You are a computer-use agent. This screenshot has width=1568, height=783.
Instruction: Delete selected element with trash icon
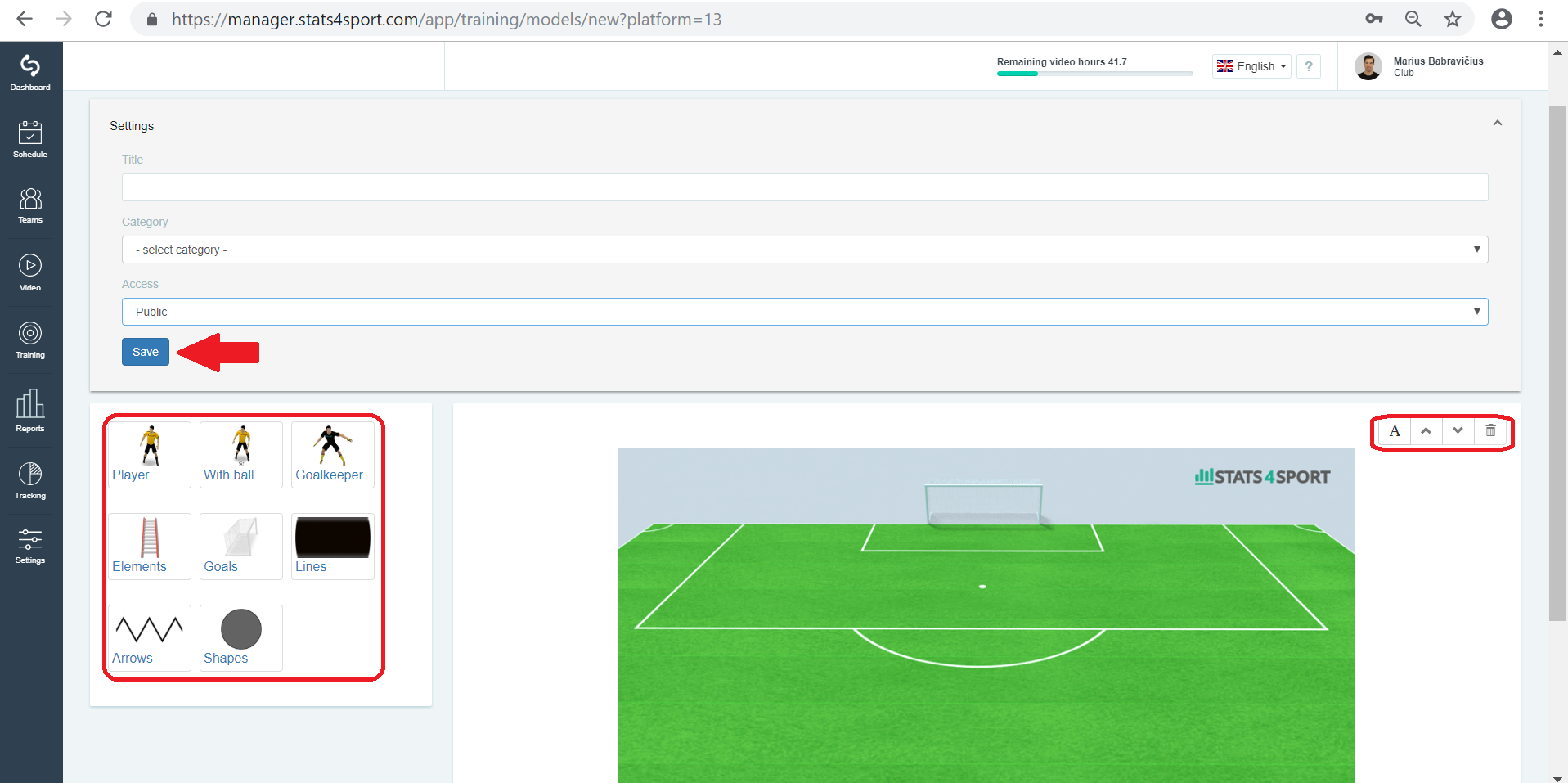(x=1490, y=431)
